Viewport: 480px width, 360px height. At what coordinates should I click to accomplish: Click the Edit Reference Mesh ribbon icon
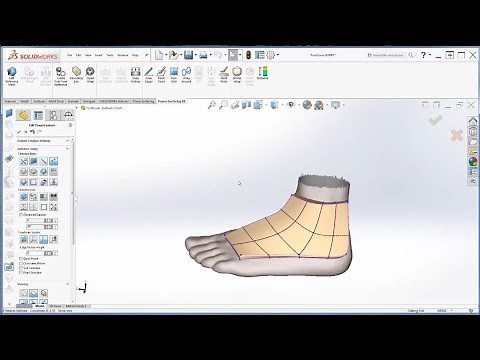(x=12, y=76)
